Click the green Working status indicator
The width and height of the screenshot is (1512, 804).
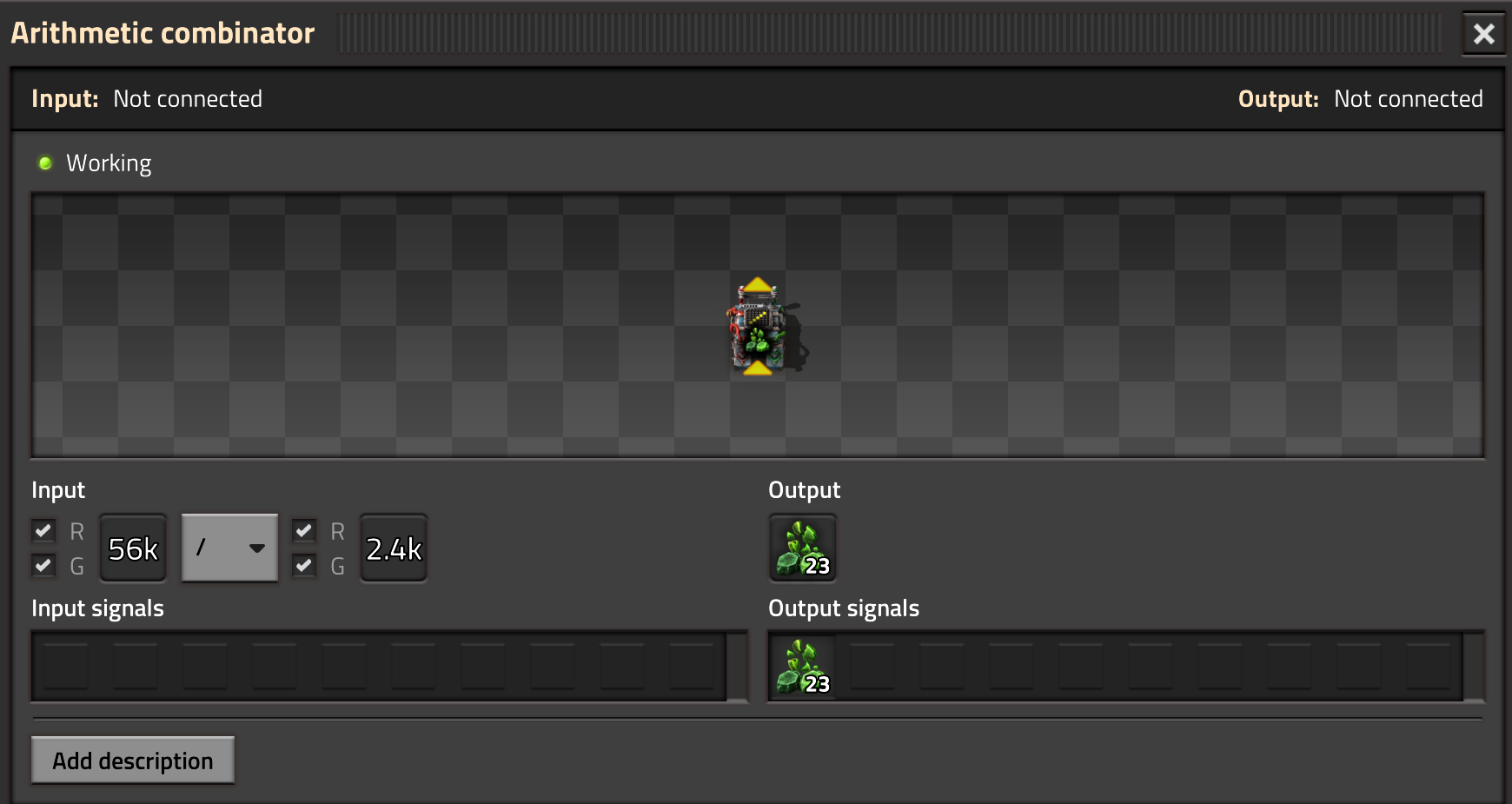pos(45,163)
